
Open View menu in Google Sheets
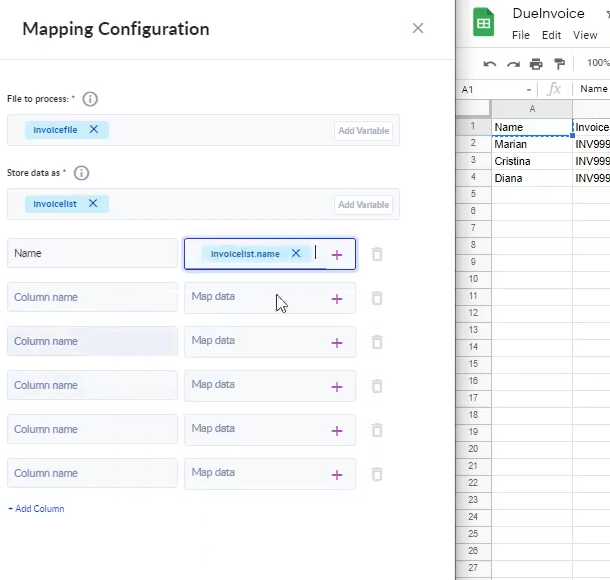click(x=585, y=35)
